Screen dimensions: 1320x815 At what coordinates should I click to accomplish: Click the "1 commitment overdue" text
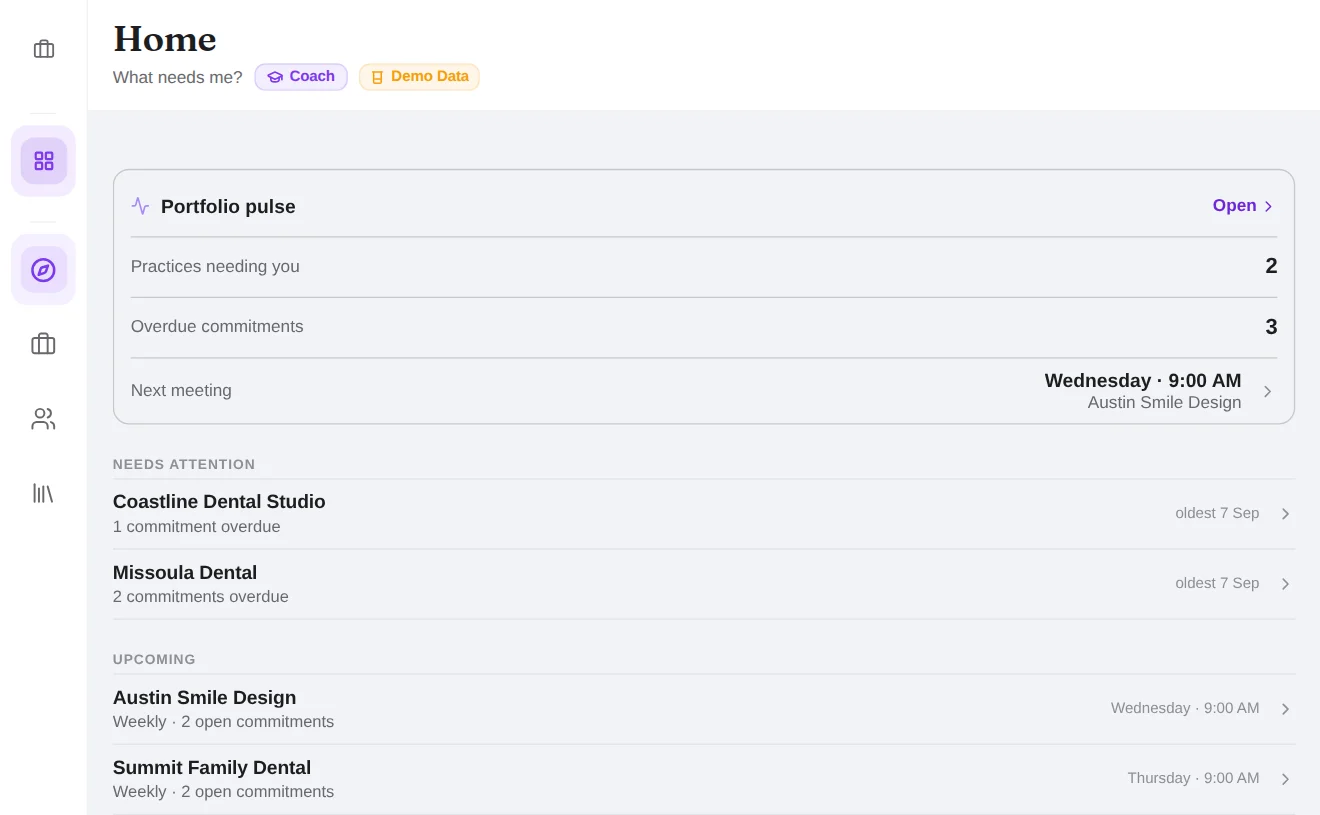click(x=197, y=527)
